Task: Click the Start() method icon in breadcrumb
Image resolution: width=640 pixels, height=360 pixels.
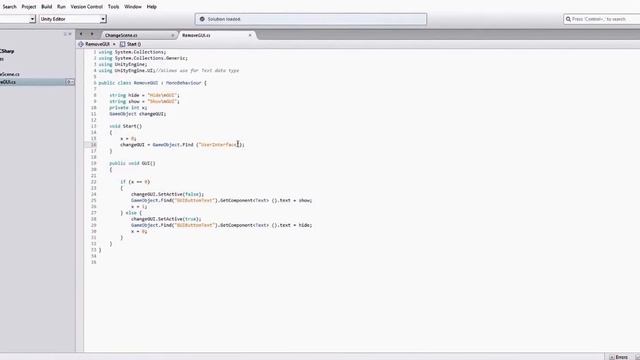Action: pos(122,44)
